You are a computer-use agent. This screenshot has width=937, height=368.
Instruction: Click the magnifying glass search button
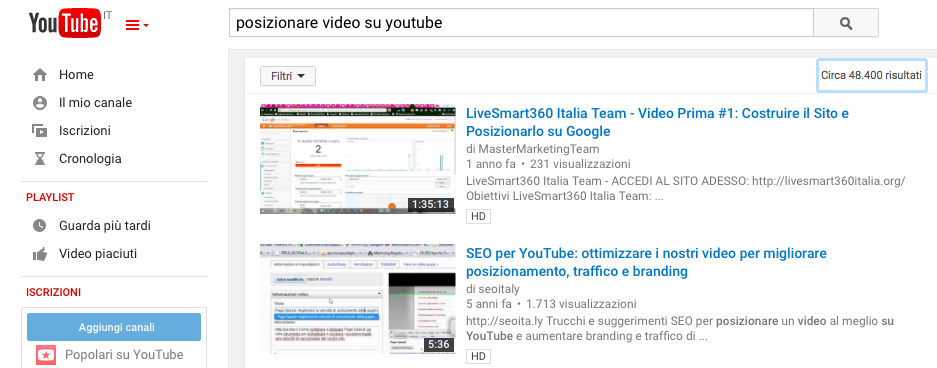point(846,23)
